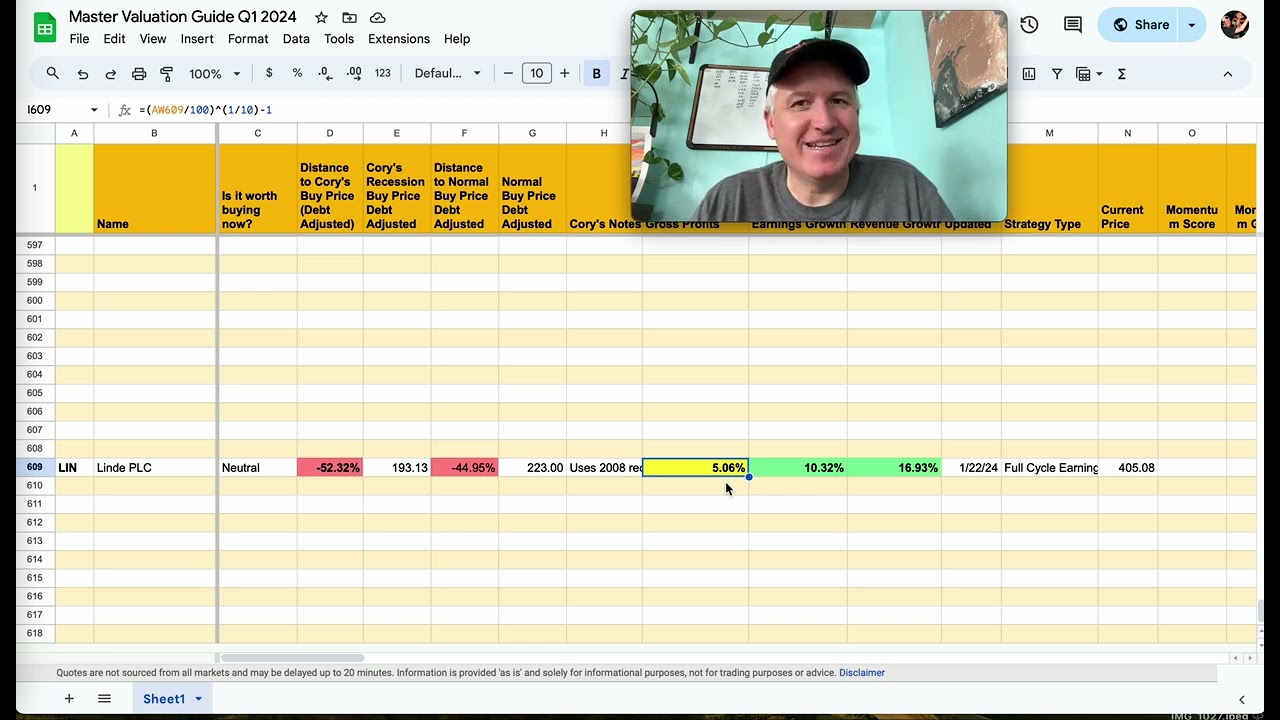Increase font size with plus button
Viewport: 1280px width, 720px height.
[565, 73]
